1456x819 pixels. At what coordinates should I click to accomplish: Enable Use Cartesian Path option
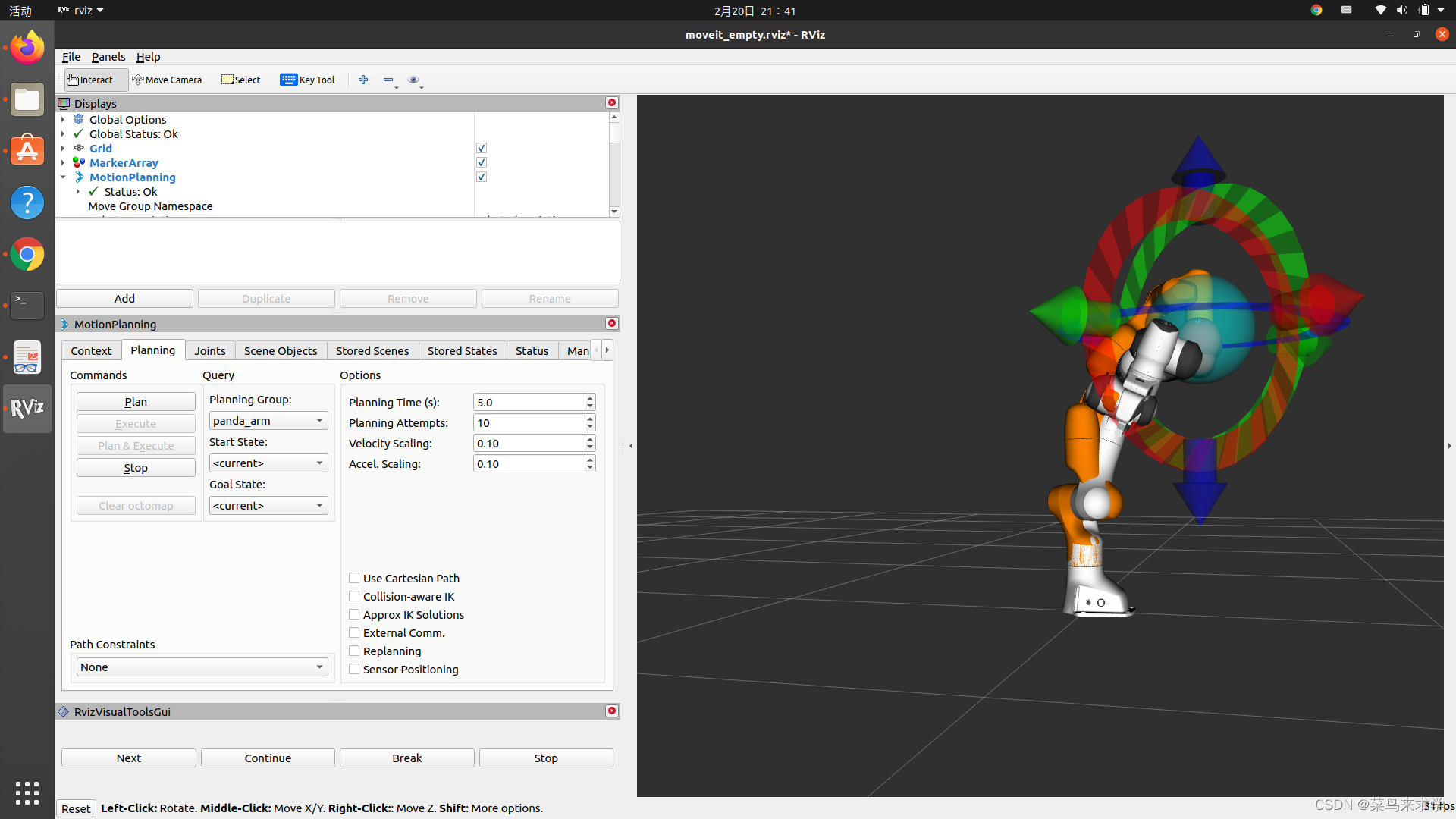pos(354,578)
